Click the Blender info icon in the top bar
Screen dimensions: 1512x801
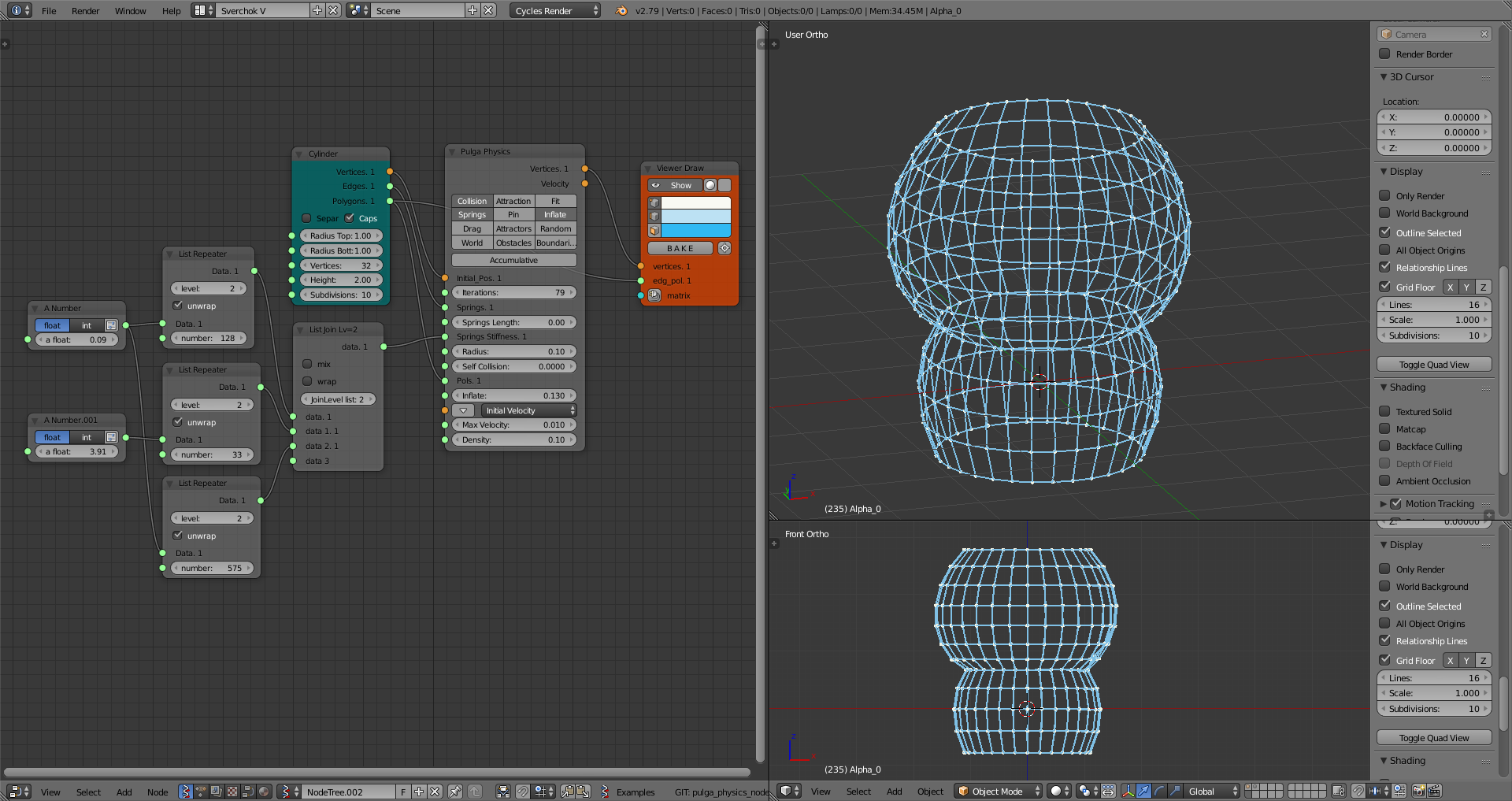[17, 10]
